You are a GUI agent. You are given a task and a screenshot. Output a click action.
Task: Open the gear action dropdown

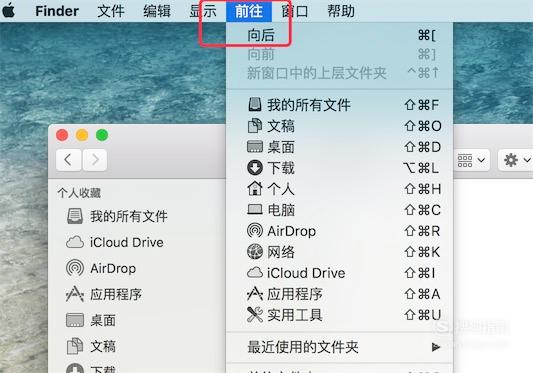tap(516, 160)
